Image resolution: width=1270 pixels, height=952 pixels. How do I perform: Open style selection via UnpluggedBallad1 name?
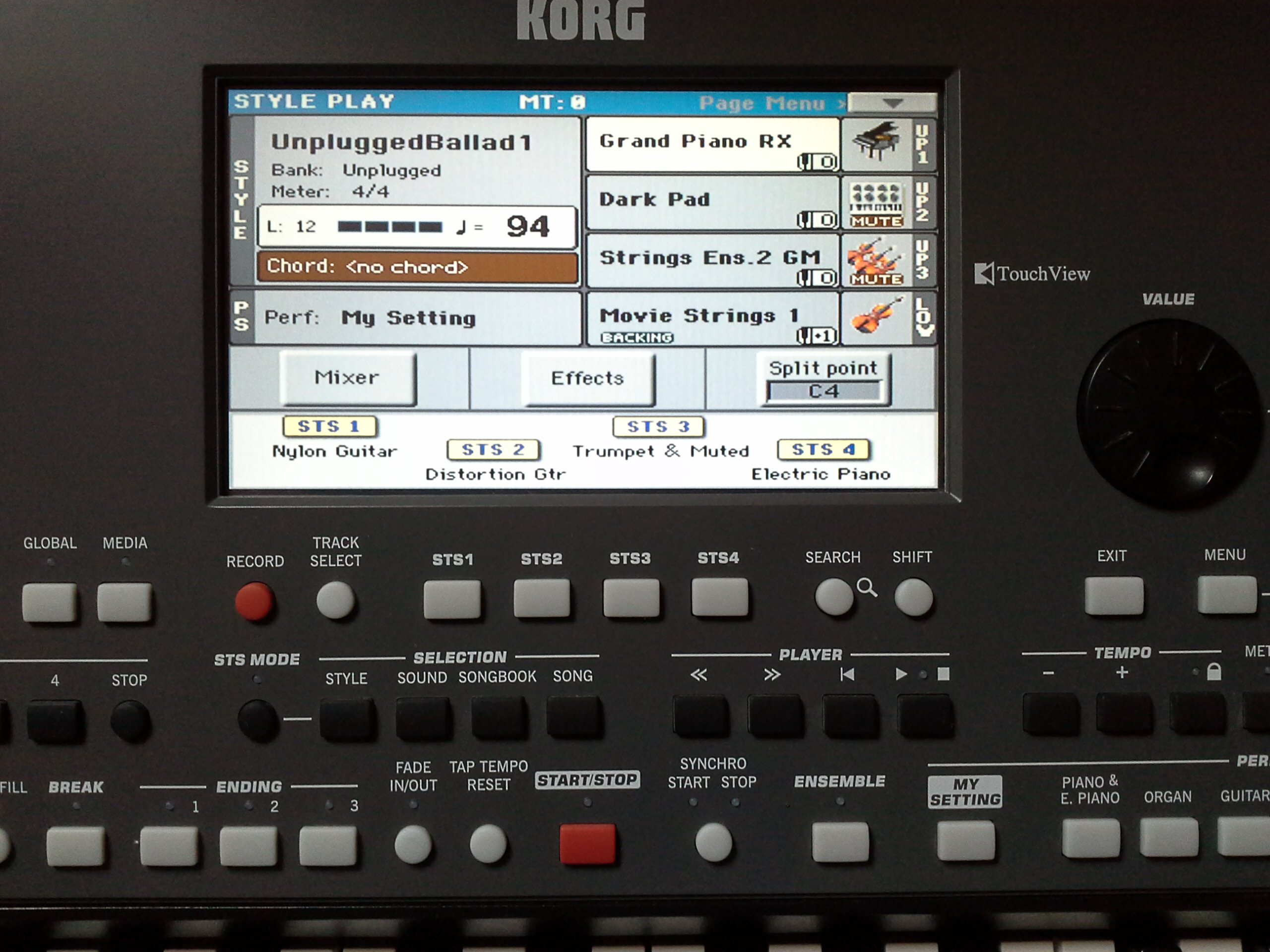coord(402,142)
